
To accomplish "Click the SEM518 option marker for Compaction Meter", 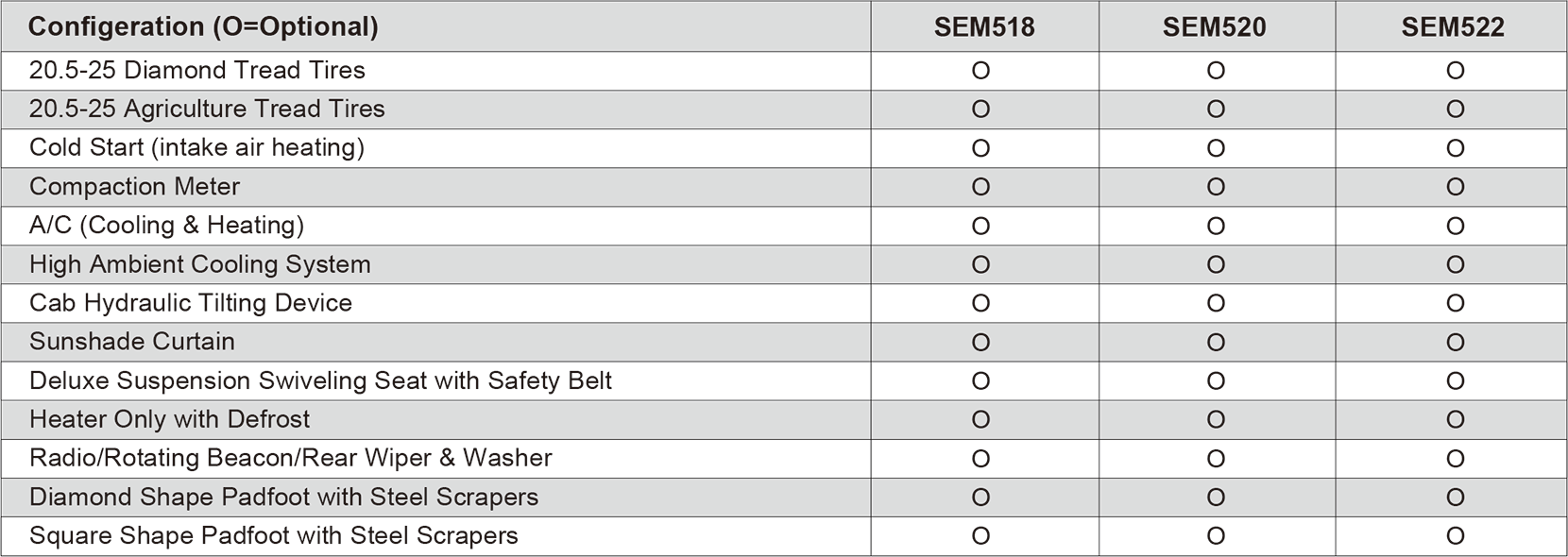I will click(x=980, y=188).
